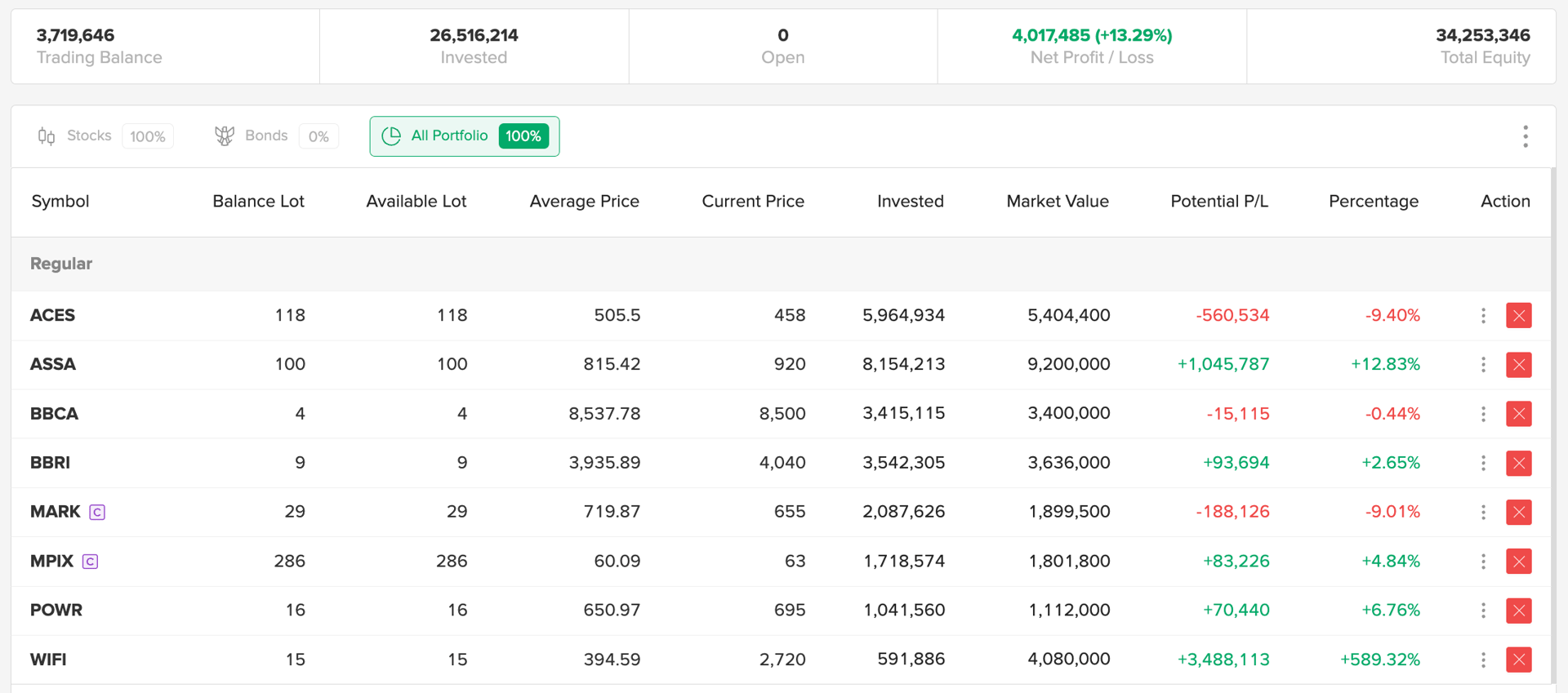The width and height of the screenshot is (1568, 693).
Task: Open the three-dot menu for MPIX
Action: coord(1483,562)
